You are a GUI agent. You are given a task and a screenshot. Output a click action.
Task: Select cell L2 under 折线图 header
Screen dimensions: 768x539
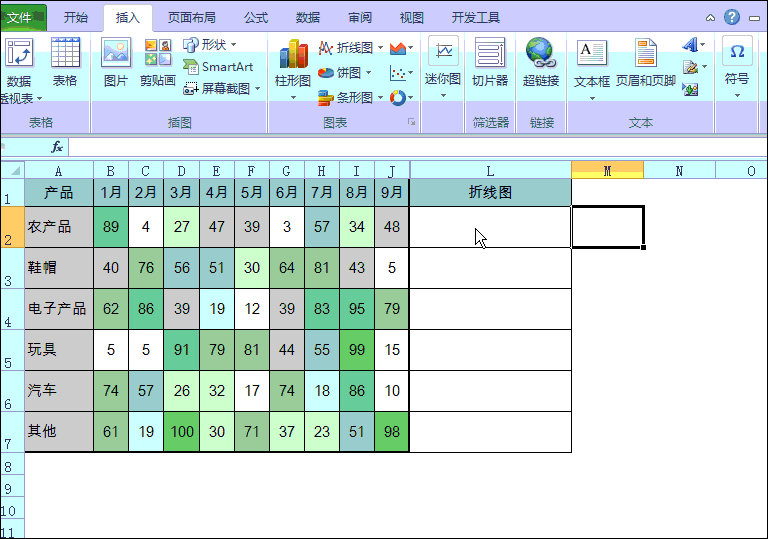pyautogui.click(x=490, y=227)
